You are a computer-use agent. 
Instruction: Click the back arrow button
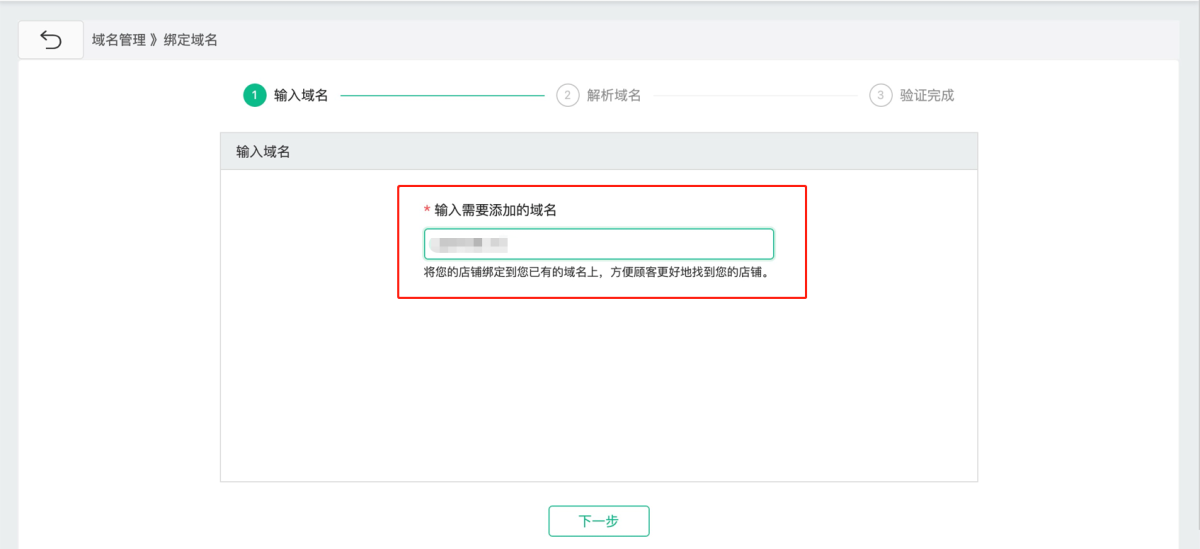(x=51, y=40)
